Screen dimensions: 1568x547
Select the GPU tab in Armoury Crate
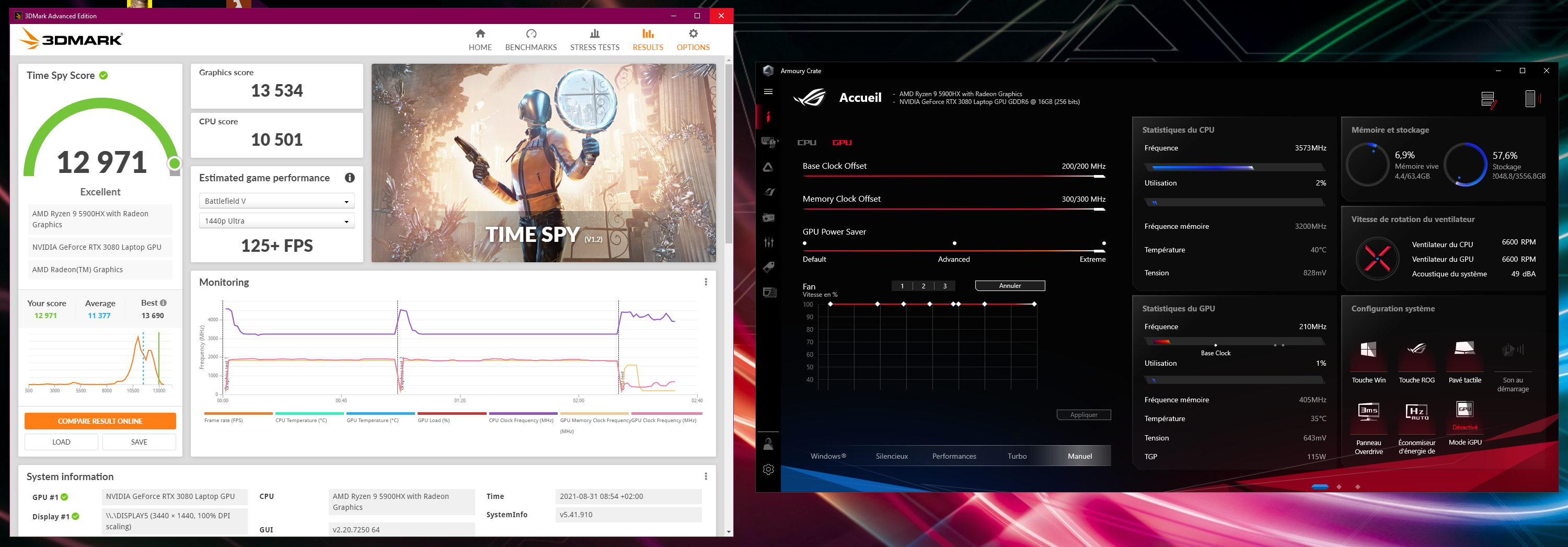point(842,143)
